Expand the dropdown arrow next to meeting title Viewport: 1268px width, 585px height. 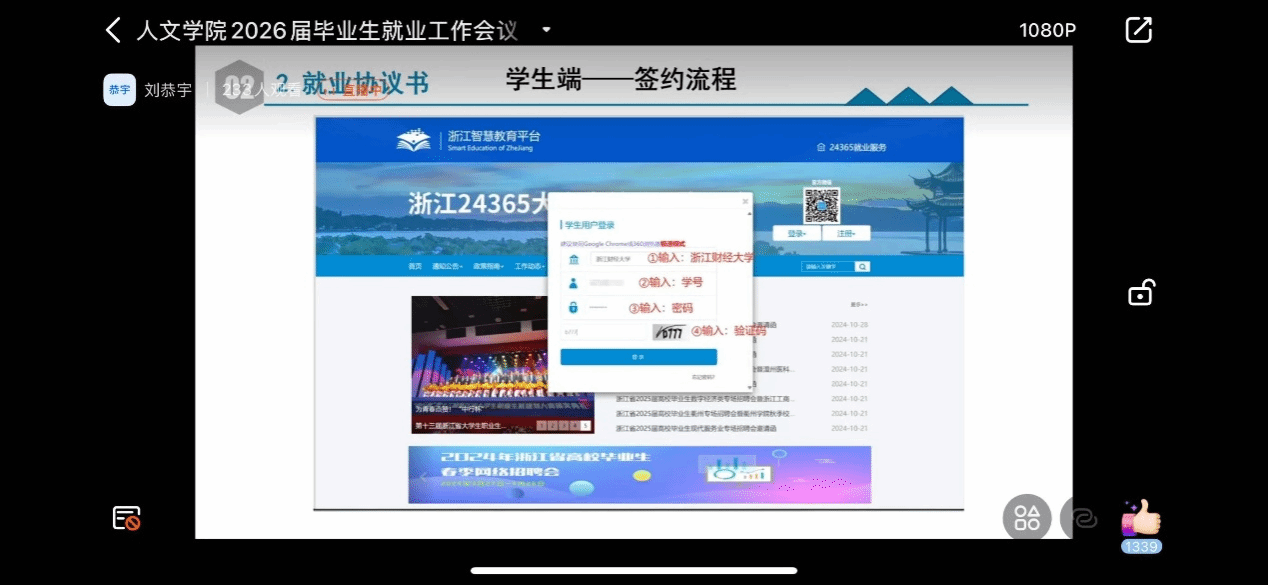(x=546, y=30)
